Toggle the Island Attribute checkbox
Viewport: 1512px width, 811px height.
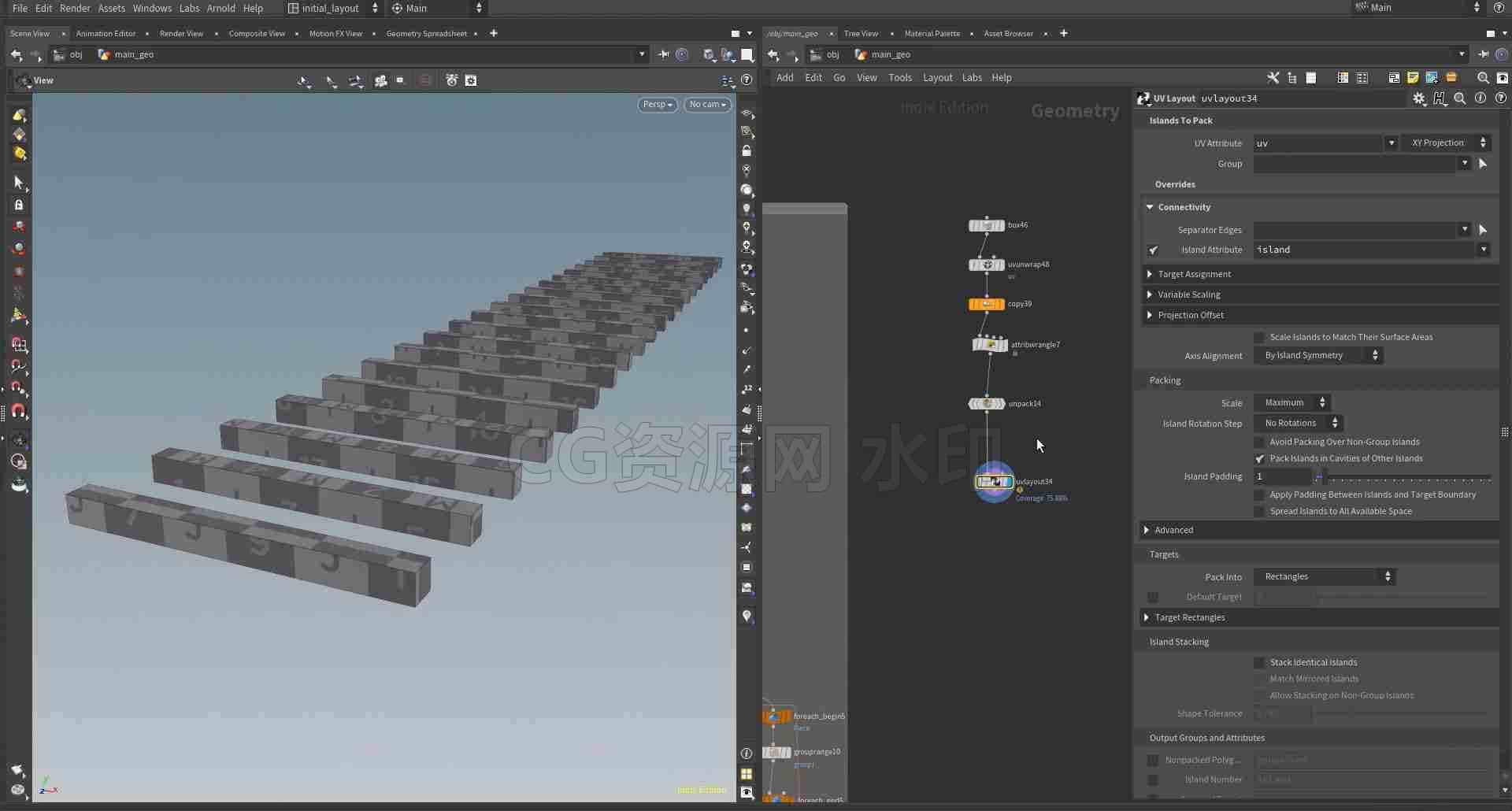(x=1153, y=250)
